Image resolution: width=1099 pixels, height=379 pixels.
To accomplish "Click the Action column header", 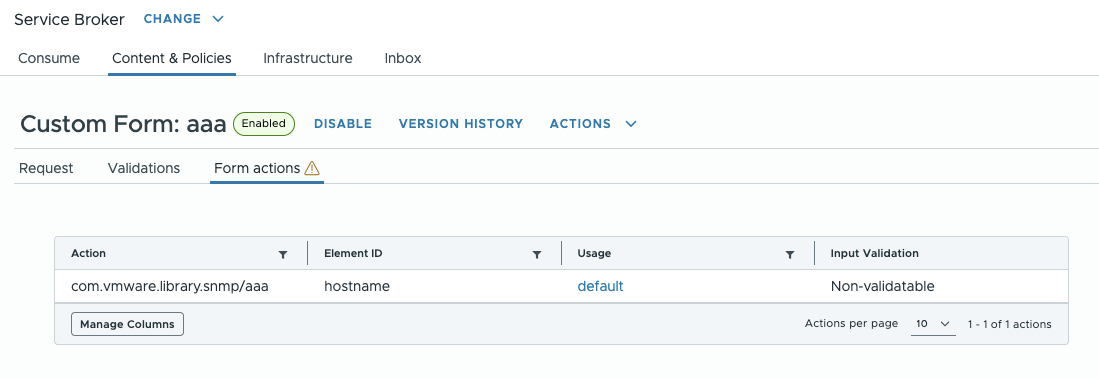I will [x=89, y=254].
